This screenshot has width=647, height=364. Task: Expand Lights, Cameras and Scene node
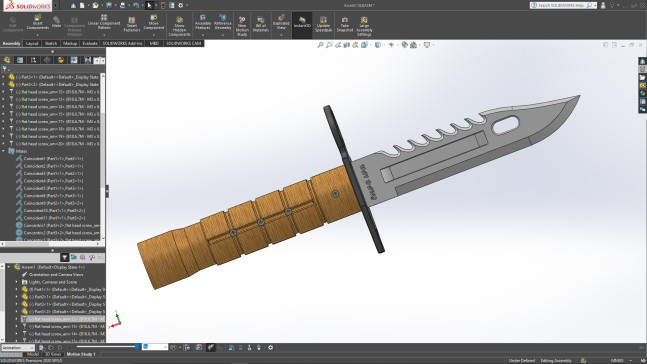tap(17, 282)
